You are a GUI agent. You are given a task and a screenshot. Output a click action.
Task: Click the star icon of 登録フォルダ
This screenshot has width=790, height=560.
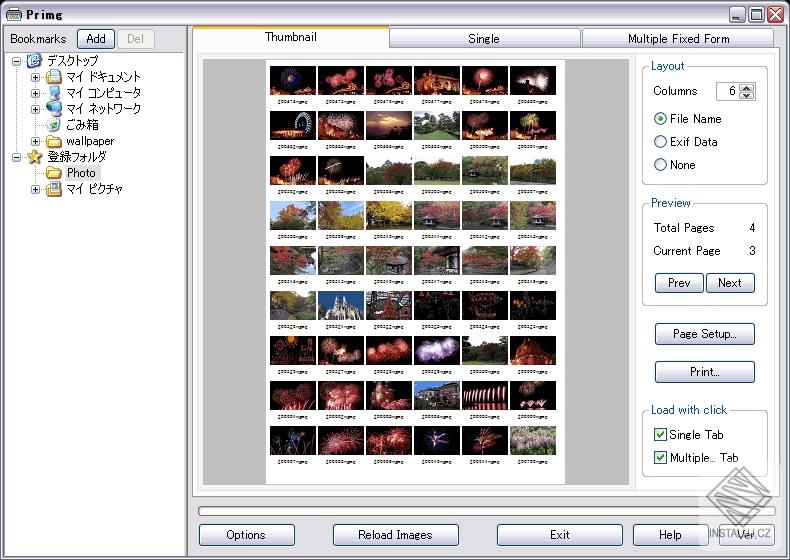pyautogui.click(x=35, y=157)
